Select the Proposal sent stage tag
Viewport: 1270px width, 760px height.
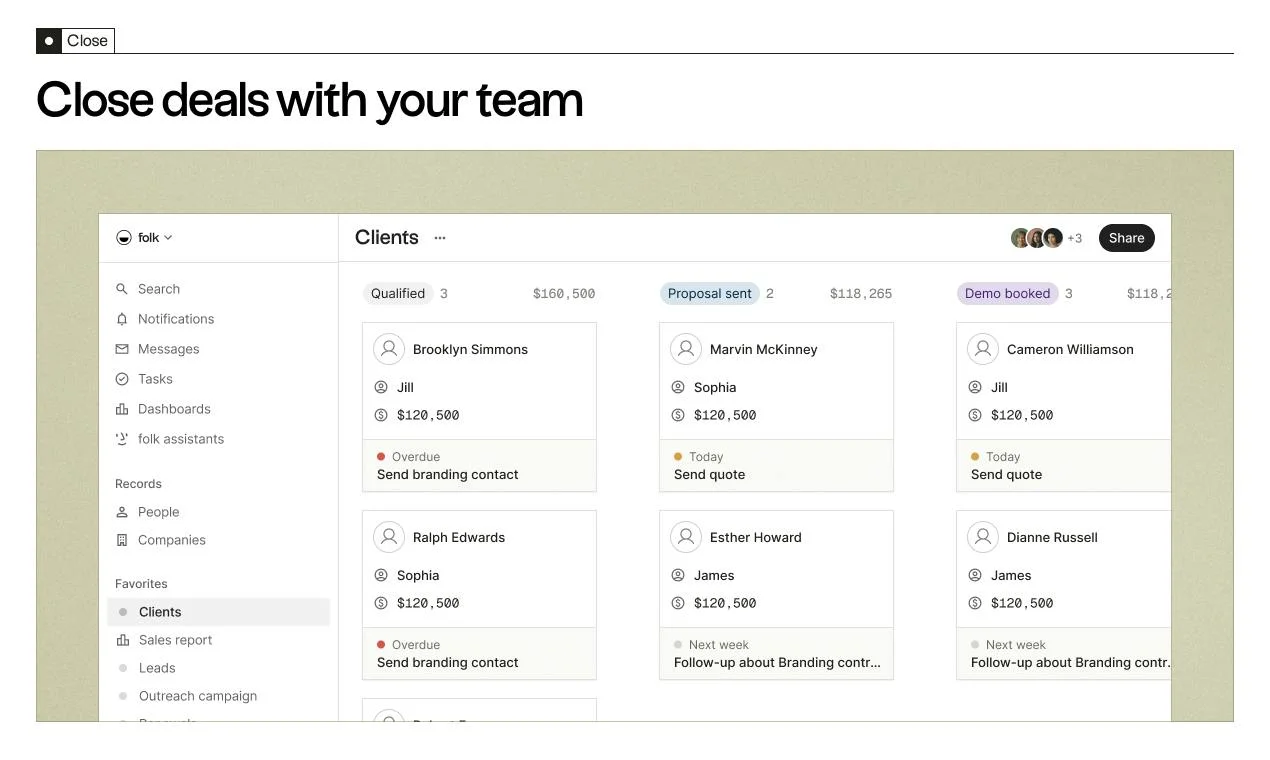(x=709, y=294)
